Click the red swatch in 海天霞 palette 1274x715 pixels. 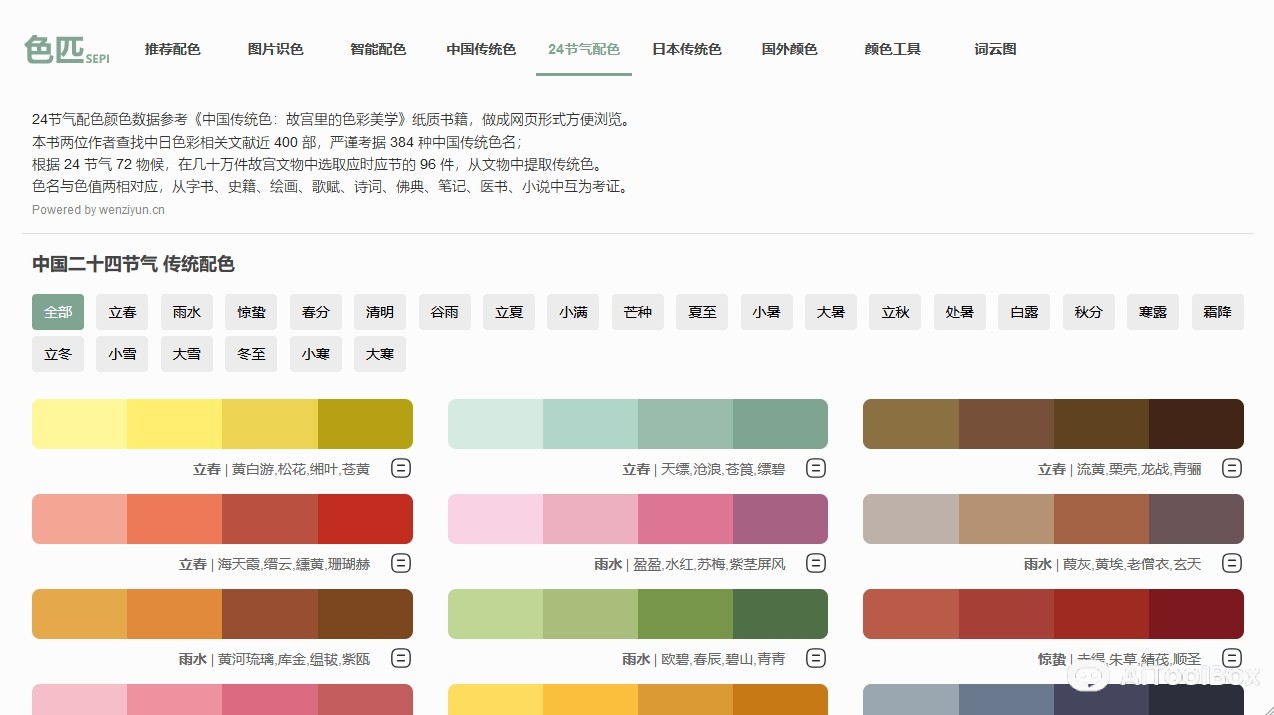365,518
